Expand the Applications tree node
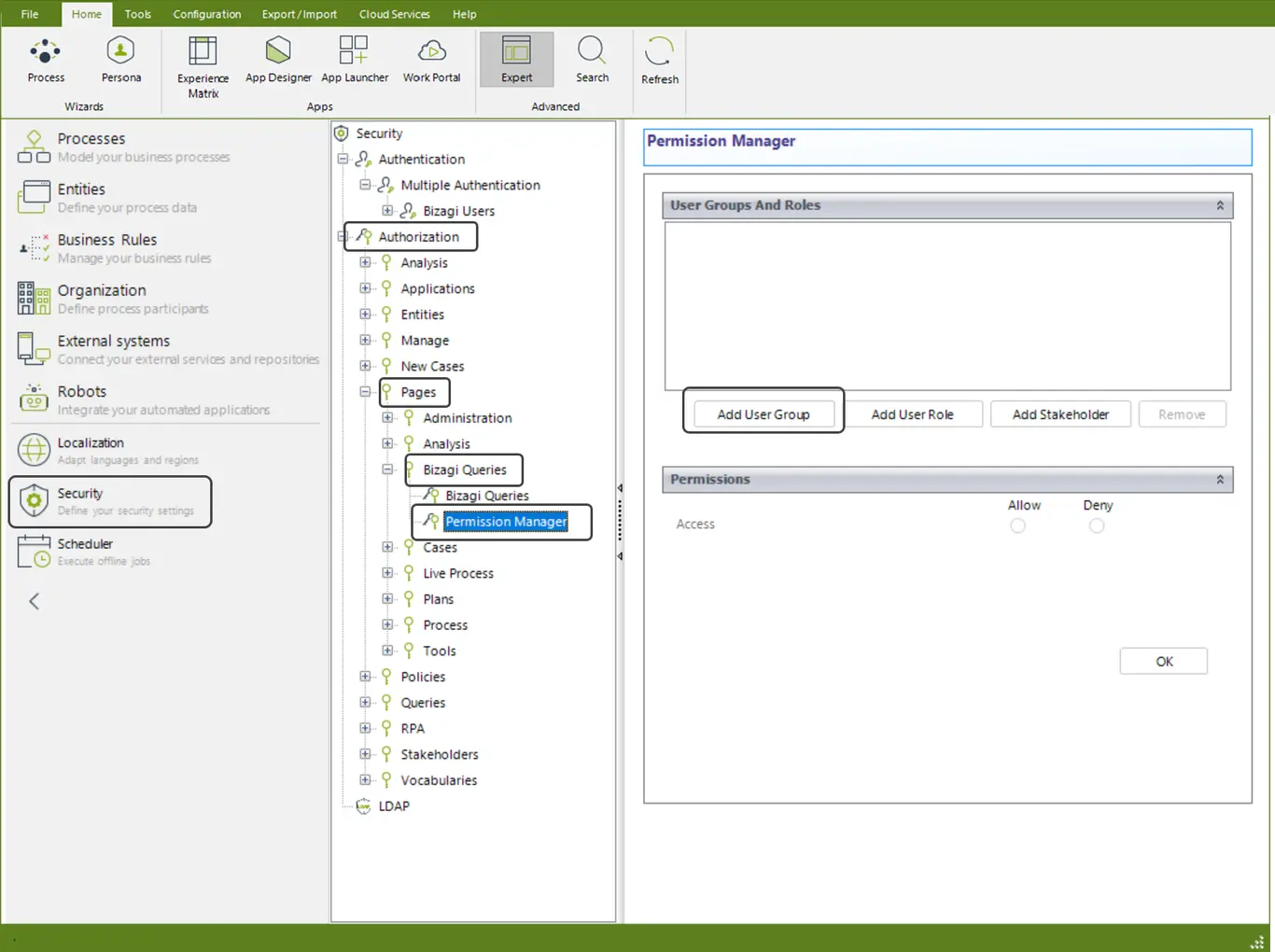The width and height of the screenshot is (1275, 952). coord(365,288)
